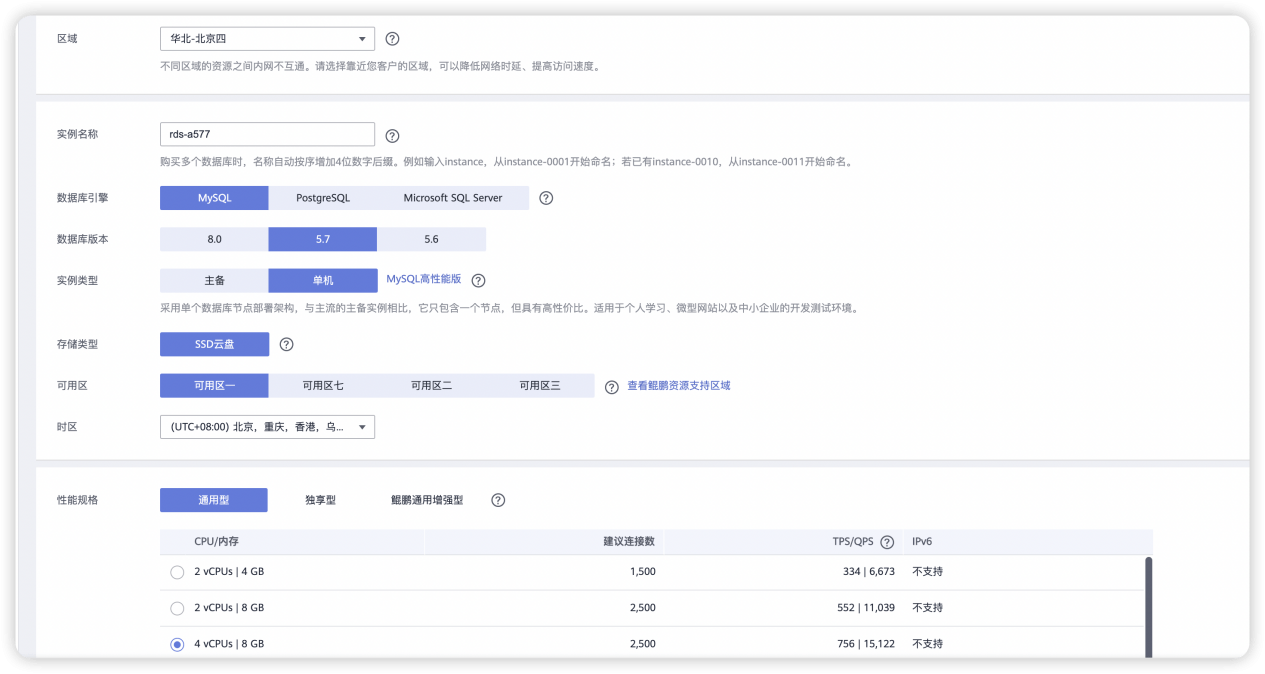Choose 可用区一 availability zone
This screenshot has height=674, width=1265.
coord(214,386)
